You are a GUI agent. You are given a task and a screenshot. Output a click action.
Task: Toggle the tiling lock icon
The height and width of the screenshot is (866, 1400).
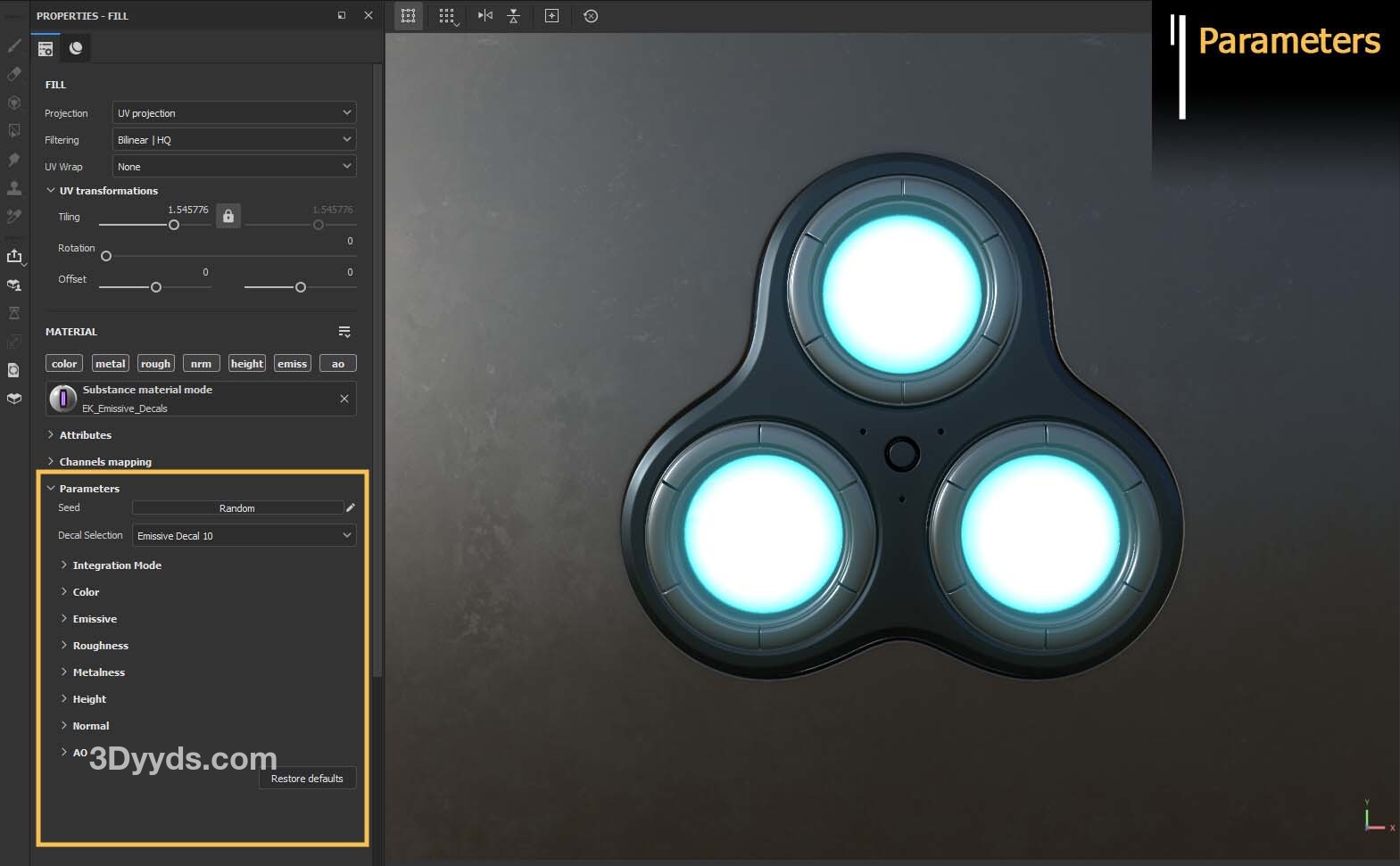[228, 216]
